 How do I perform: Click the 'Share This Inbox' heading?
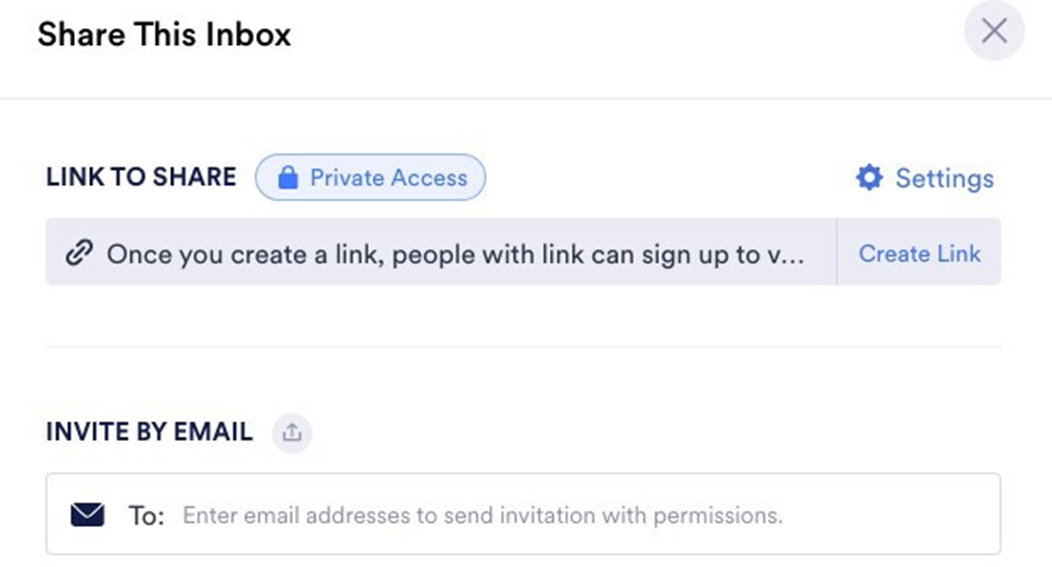coord(164,35)
